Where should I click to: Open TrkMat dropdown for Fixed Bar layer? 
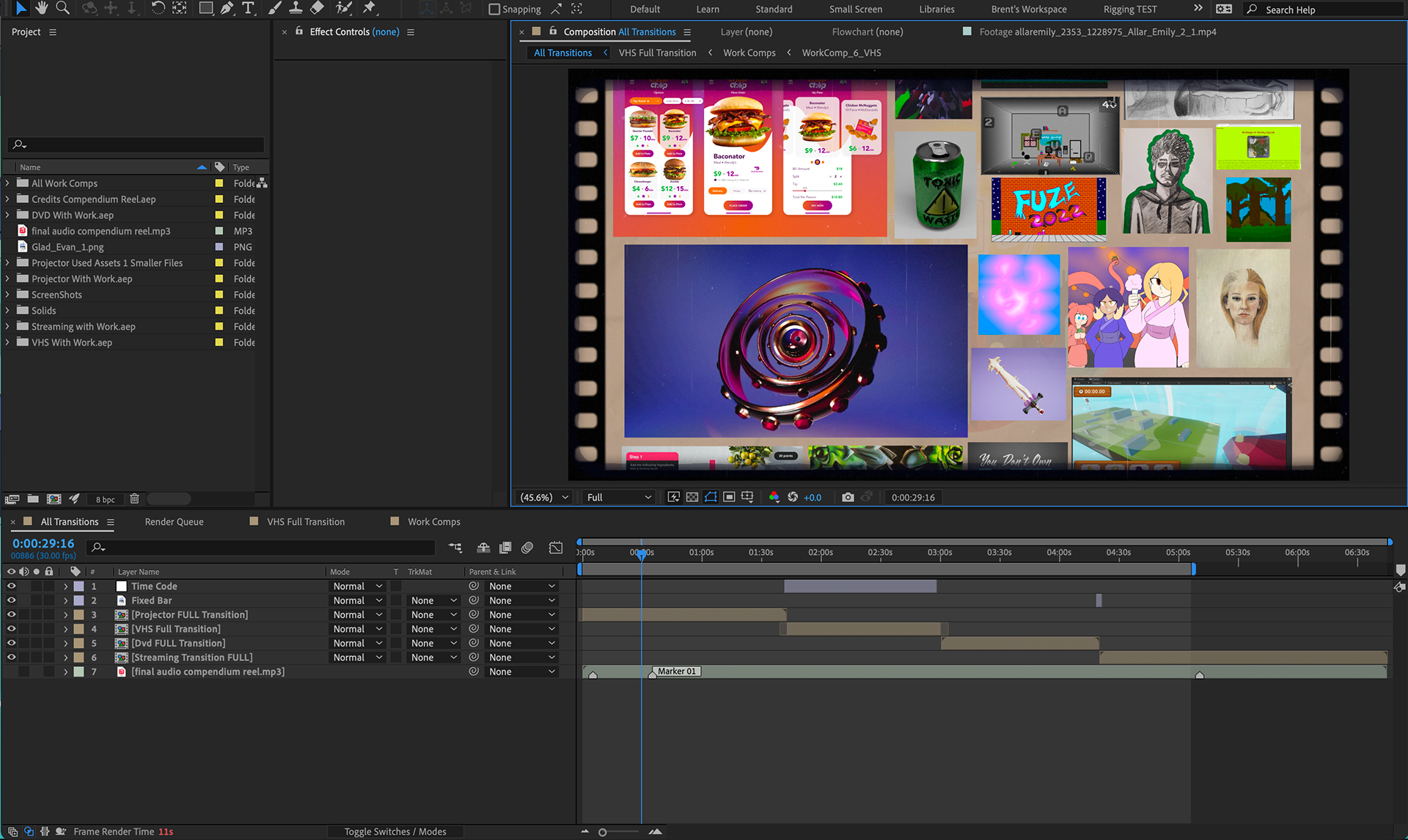point(433,600)
